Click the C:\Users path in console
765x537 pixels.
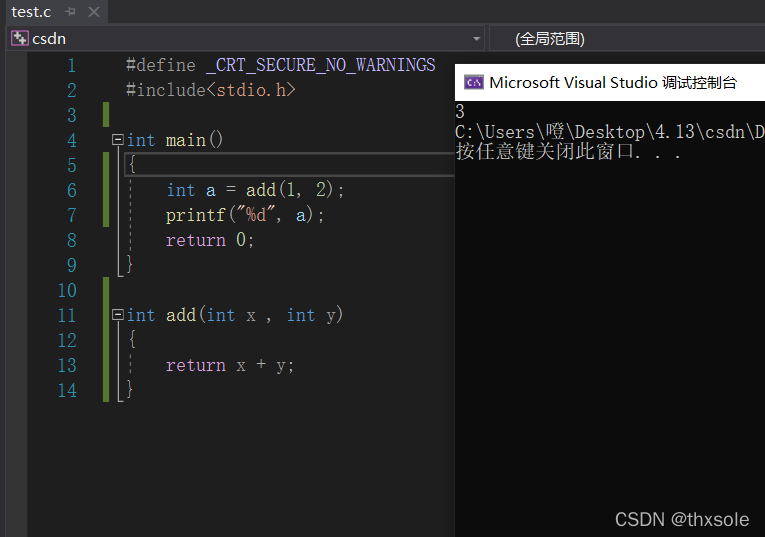609,132
